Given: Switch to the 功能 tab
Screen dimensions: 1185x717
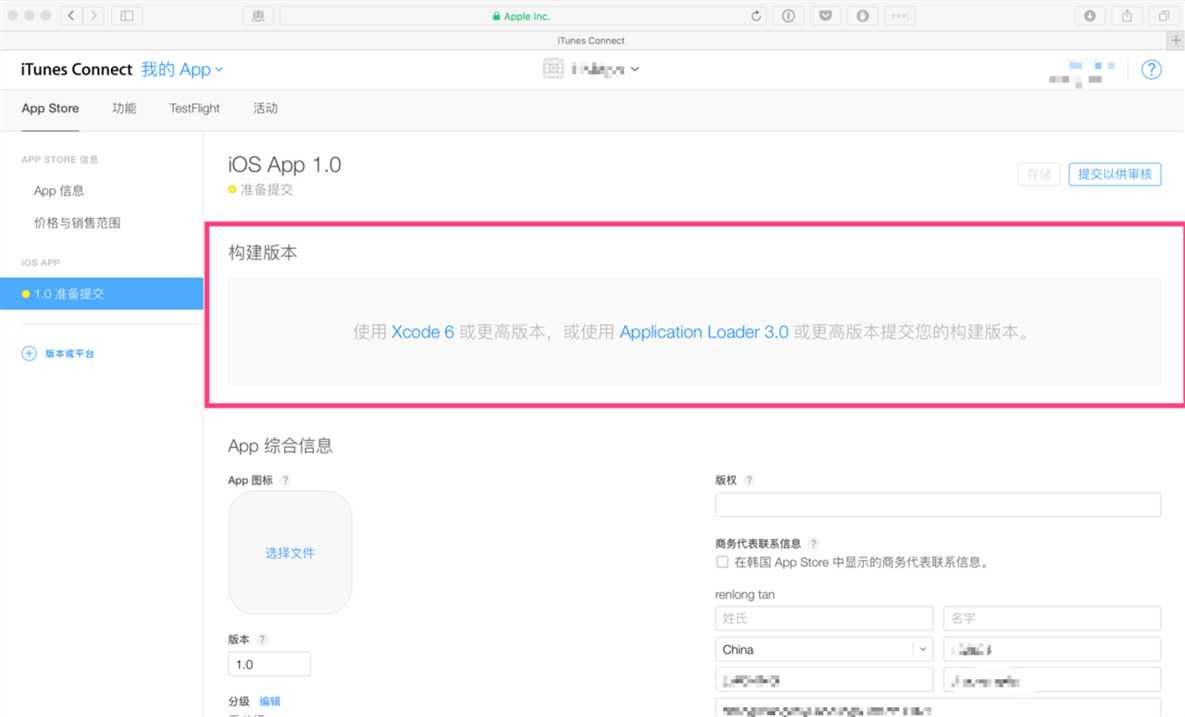Looking at the screenshot, I should pos(124,109).
